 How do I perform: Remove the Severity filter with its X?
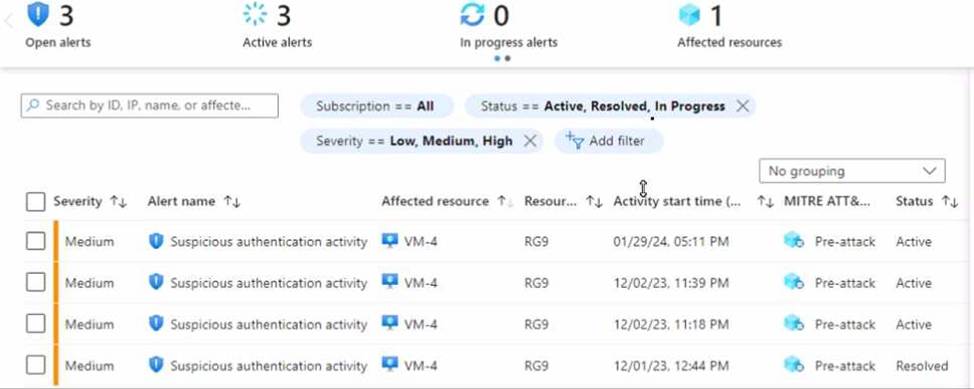[x=530, y=141]
